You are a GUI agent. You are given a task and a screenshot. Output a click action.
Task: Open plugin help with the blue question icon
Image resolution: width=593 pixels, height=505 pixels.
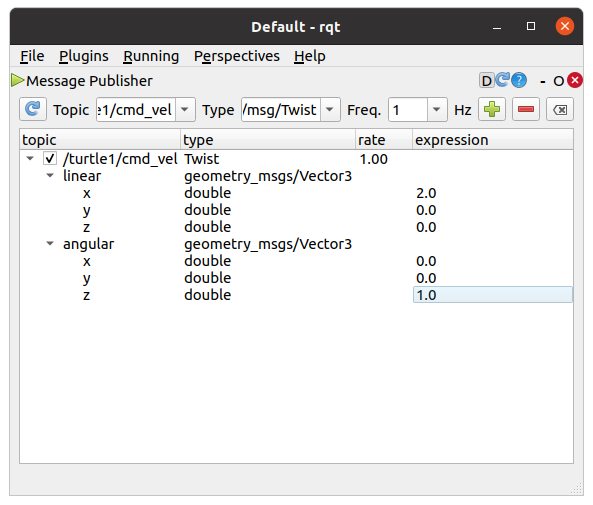pos(519,81)
